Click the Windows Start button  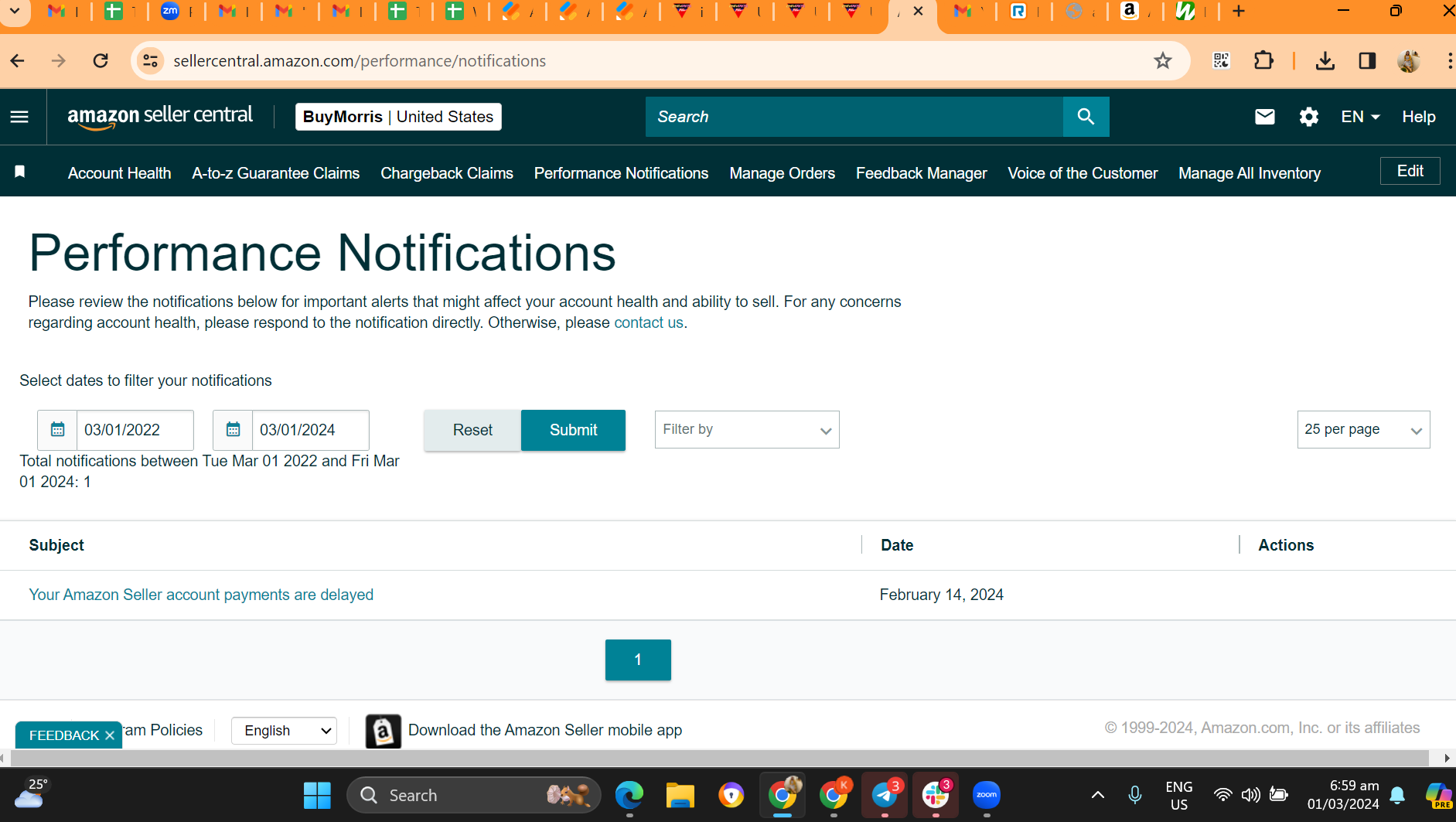coord(317,795)
